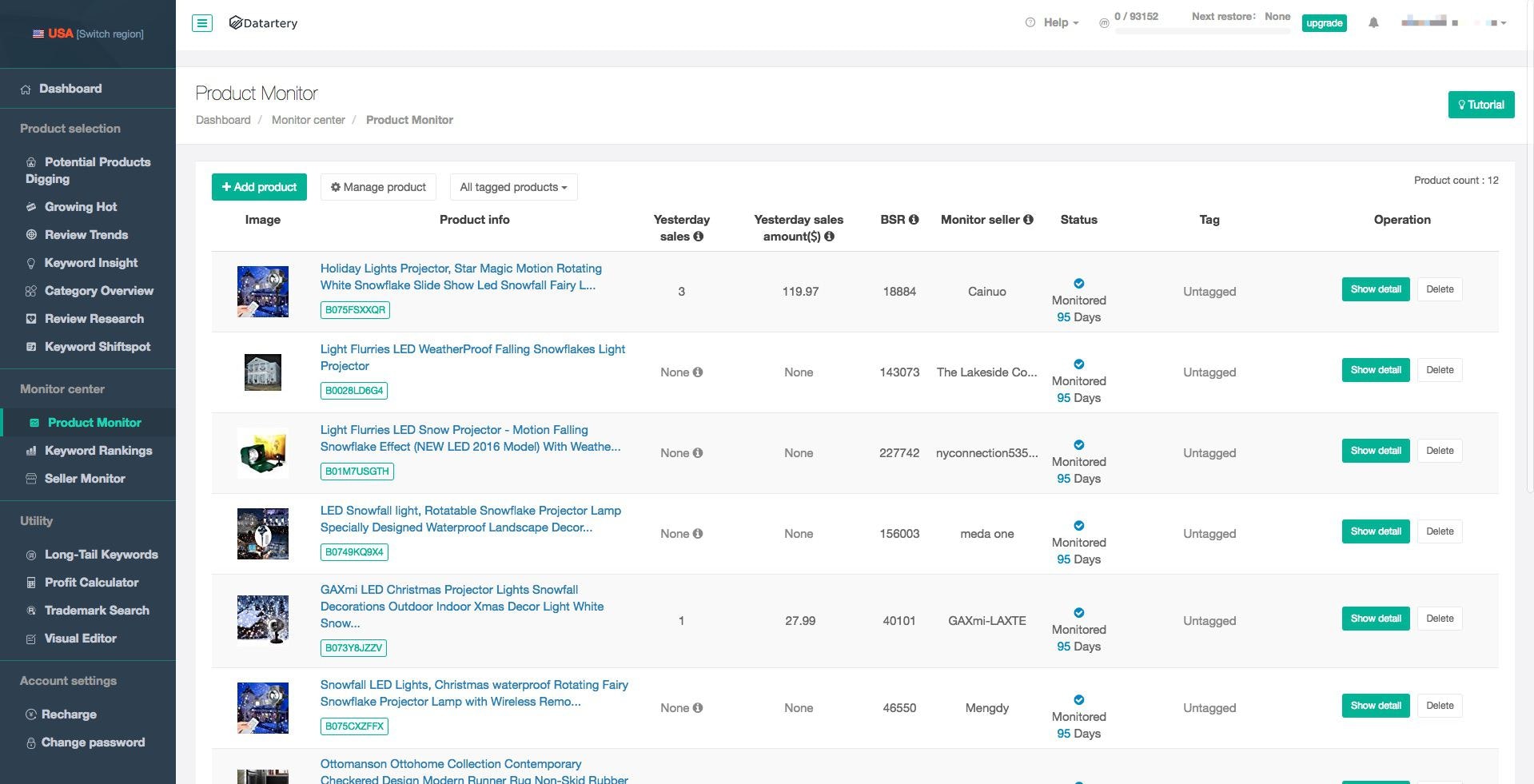
Task: Click the Datartery logo
Action: click(x=263, y=23)
